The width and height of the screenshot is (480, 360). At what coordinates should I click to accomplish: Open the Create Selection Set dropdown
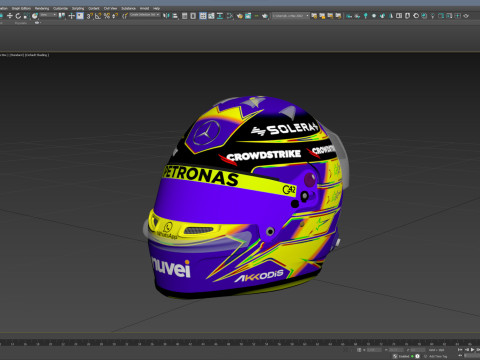coord(145,15)
